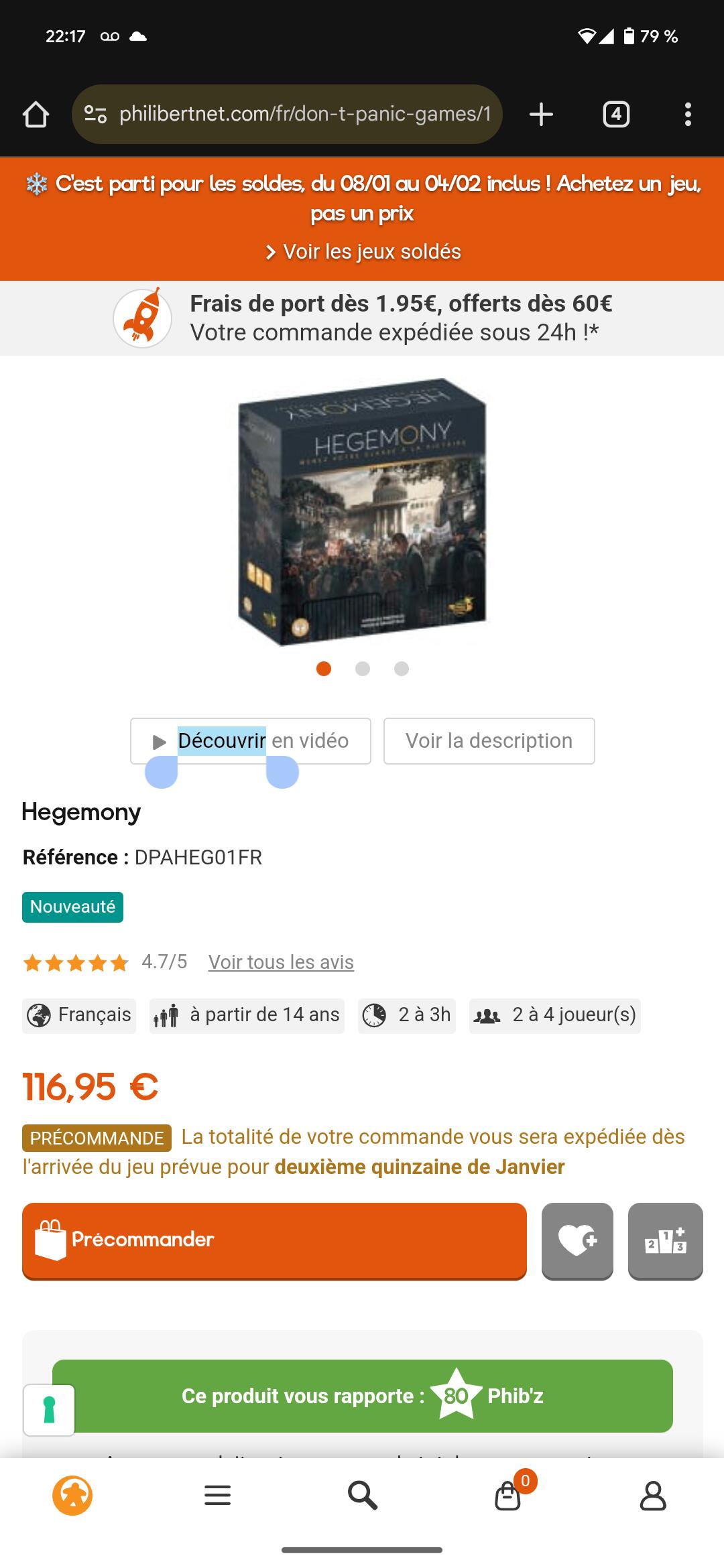Show the third product image dot

402,669
